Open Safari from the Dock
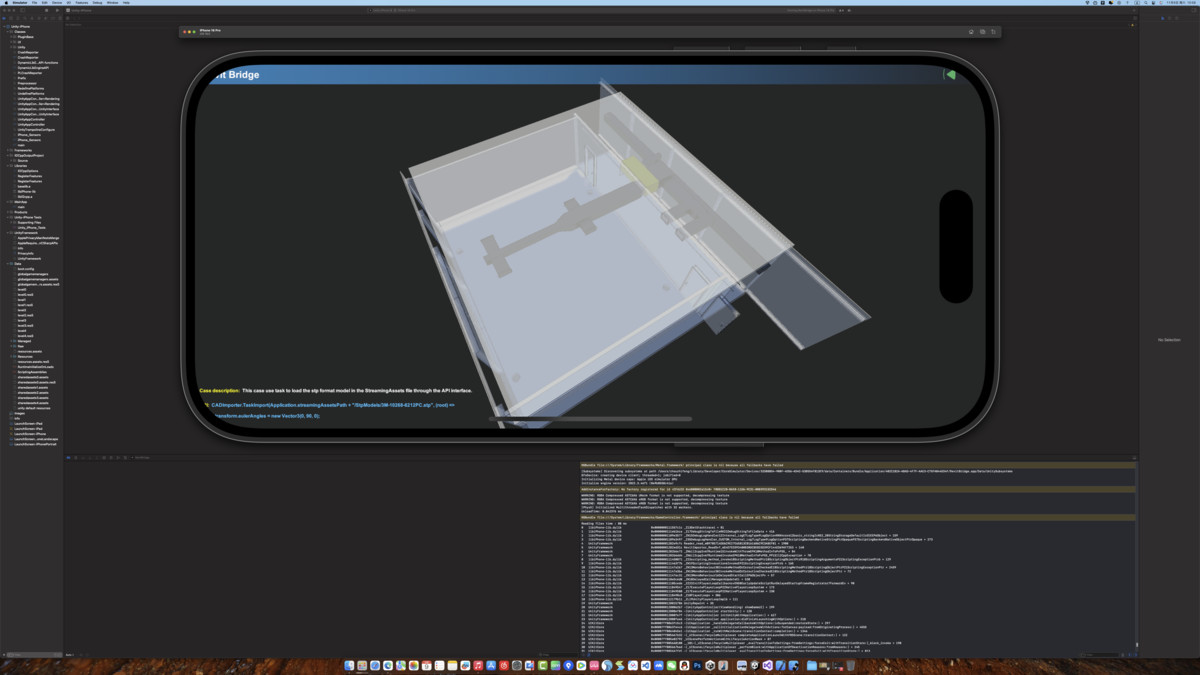 click(375, 665)
